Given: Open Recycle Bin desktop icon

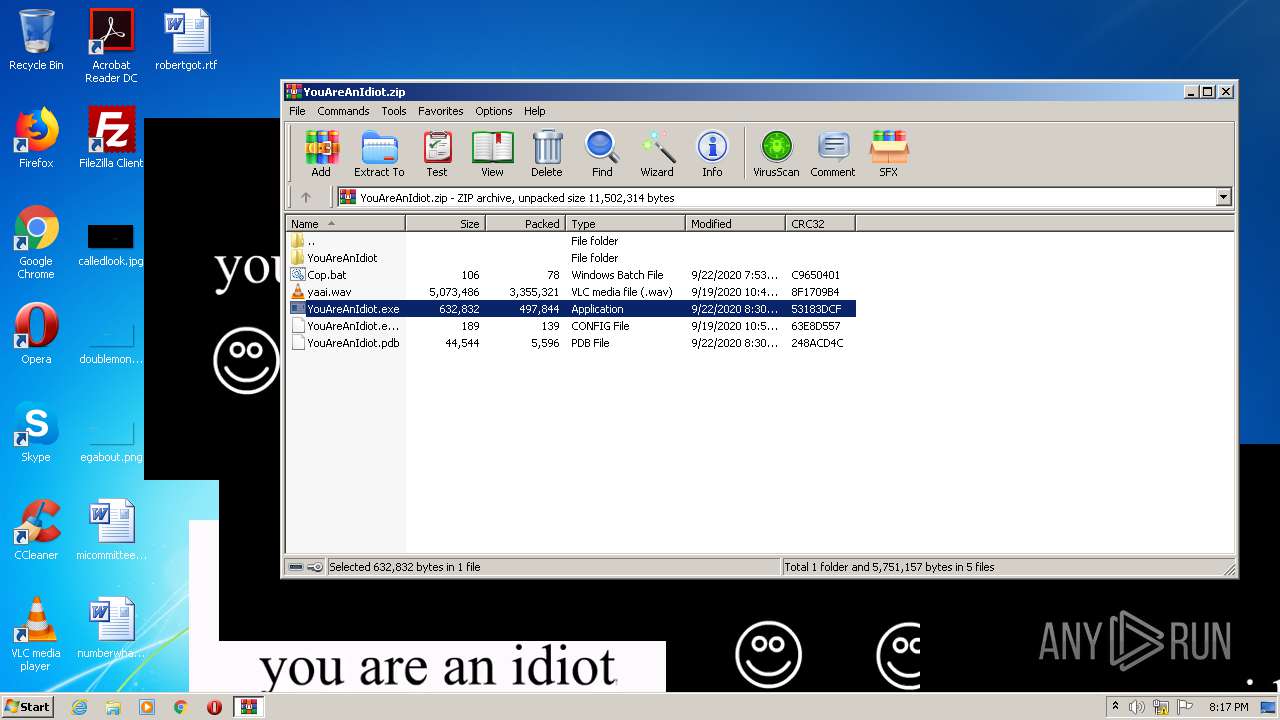Looking at the screenshot, I should 36,40.
